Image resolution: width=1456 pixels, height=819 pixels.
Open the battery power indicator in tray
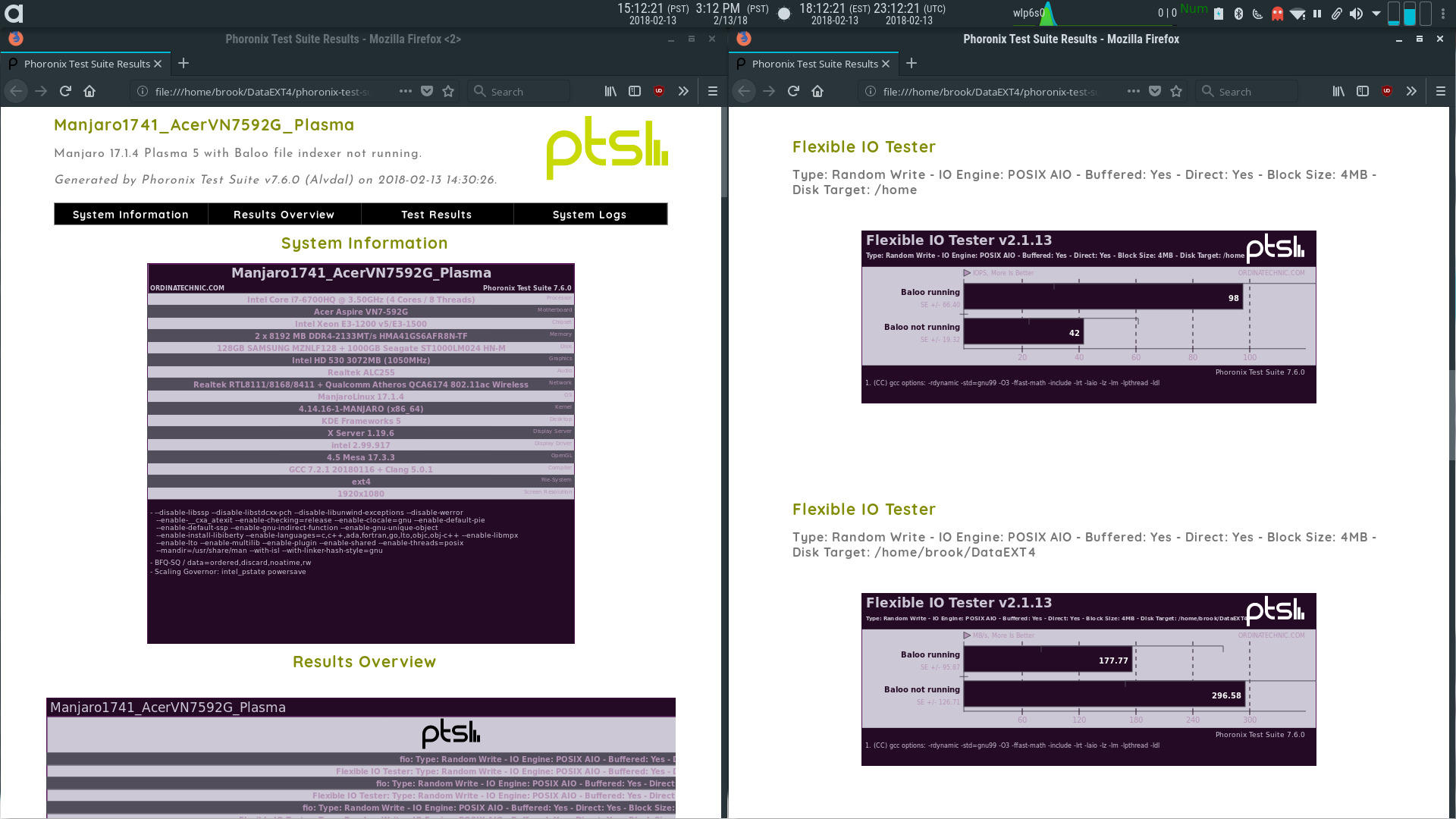[x=1219, y=13]
